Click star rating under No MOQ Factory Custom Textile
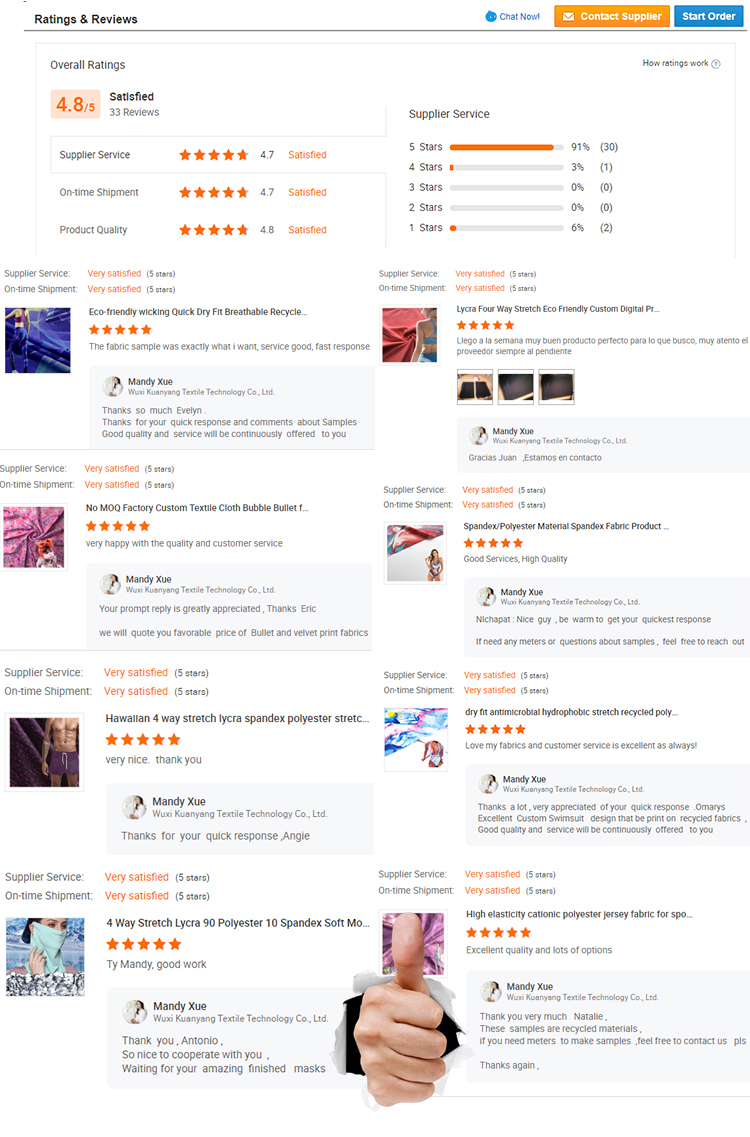Viewport: 750px width, 1137px height. pyautogui.click(x=118, y=526)
